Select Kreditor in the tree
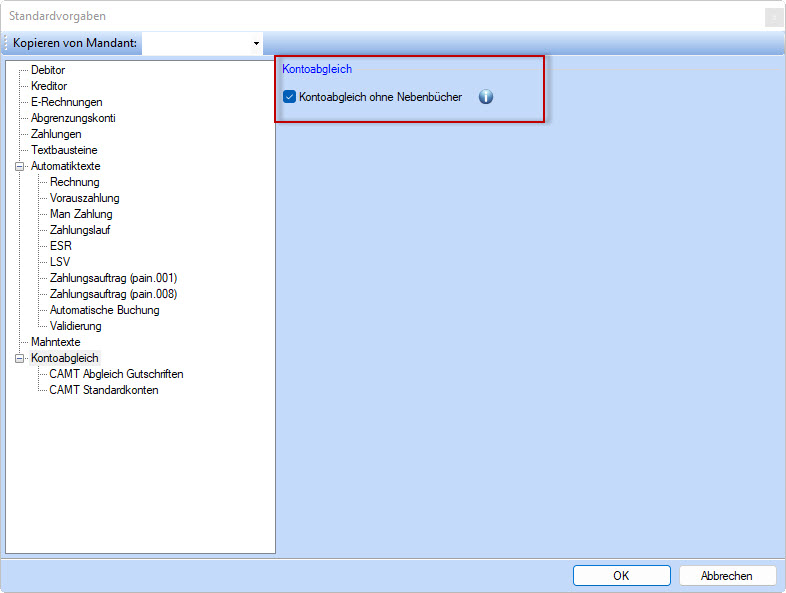786x593 pixels. click(x=49, y=86)
